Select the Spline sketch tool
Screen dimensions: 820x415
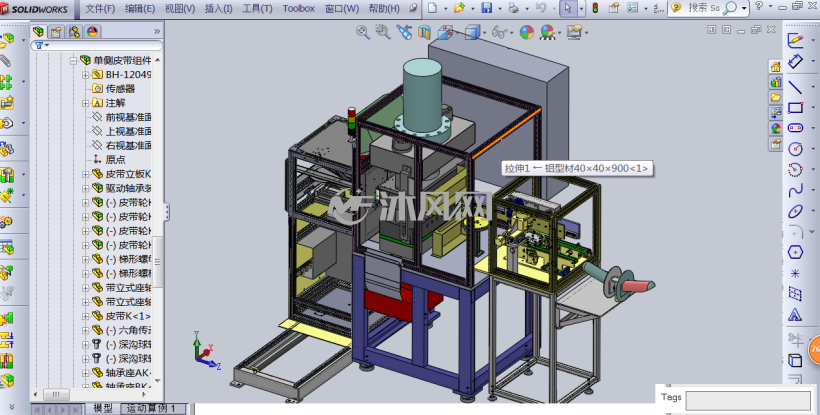[795, 191]
